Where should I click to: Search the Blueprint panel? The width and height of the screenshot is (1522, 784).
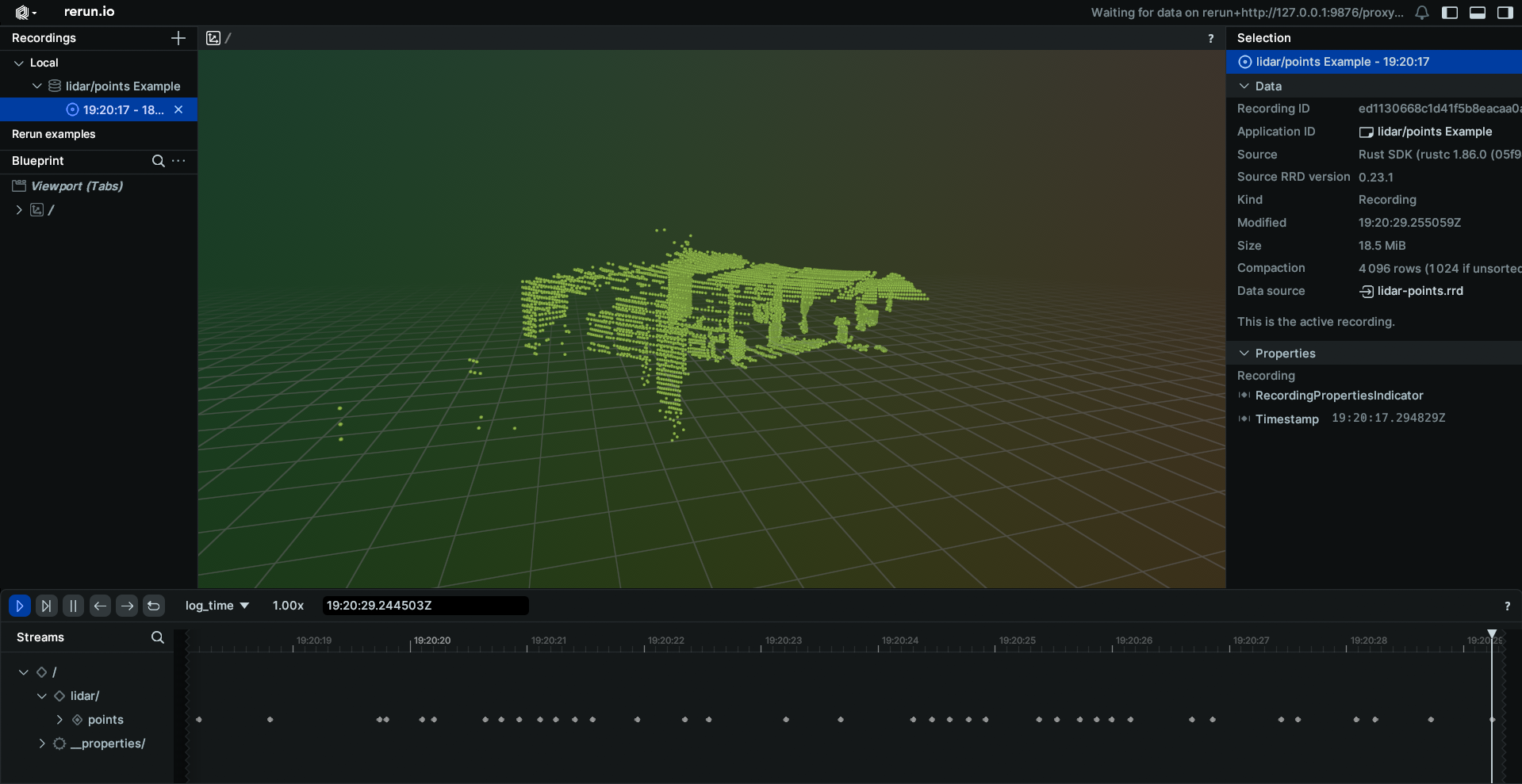click(x=158, y=161)
